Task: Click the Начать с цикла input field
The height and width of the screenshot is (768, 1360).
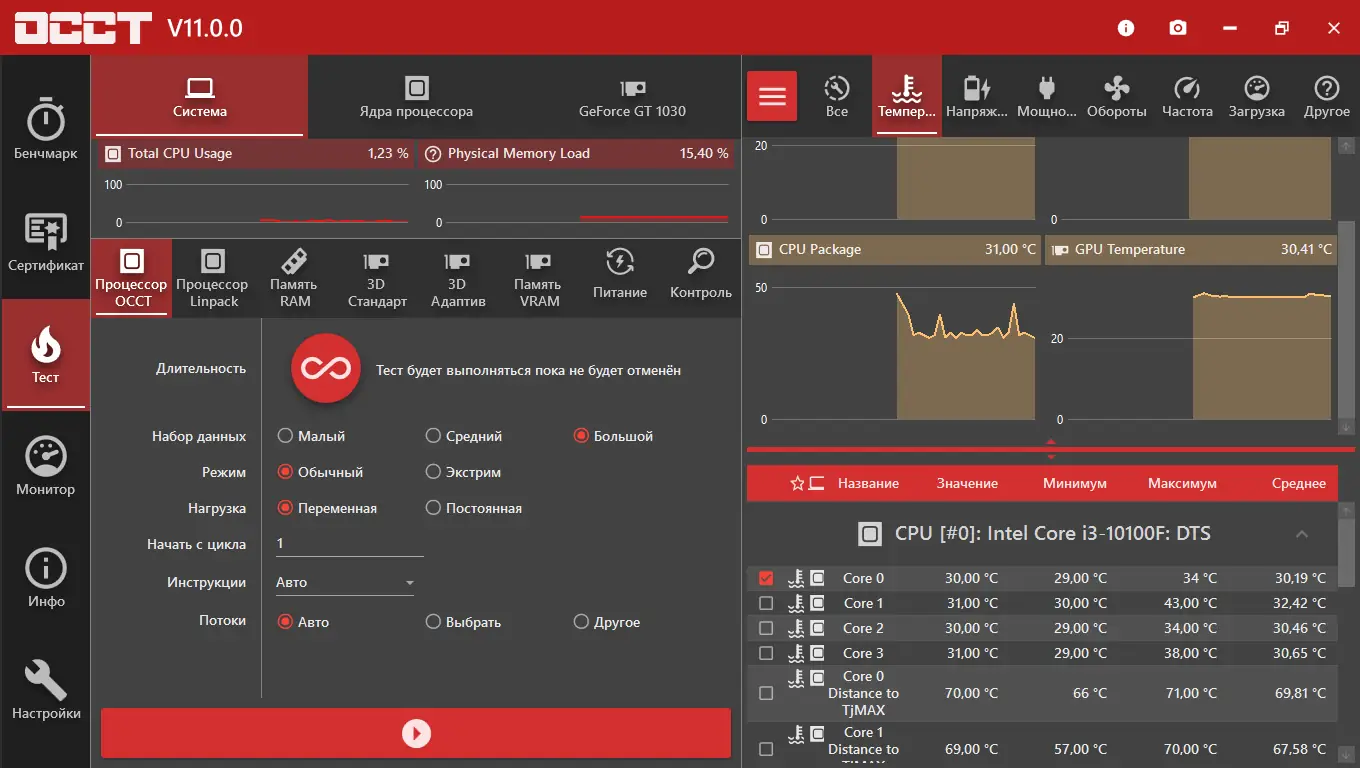Action: click(350, 543)
